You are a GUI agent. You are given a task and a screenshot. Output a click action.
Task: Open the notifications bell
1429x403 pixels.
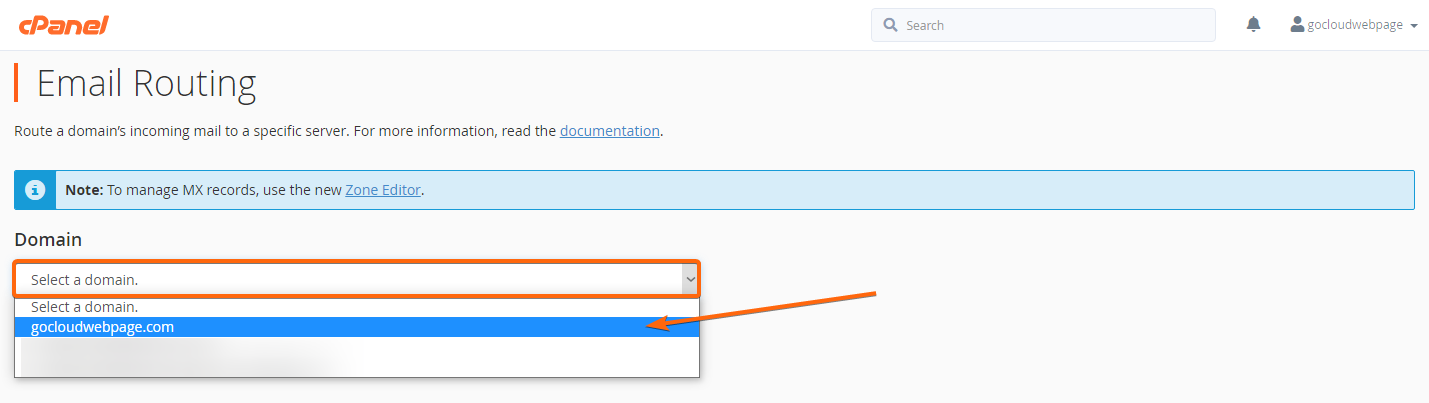(1253, 25)
